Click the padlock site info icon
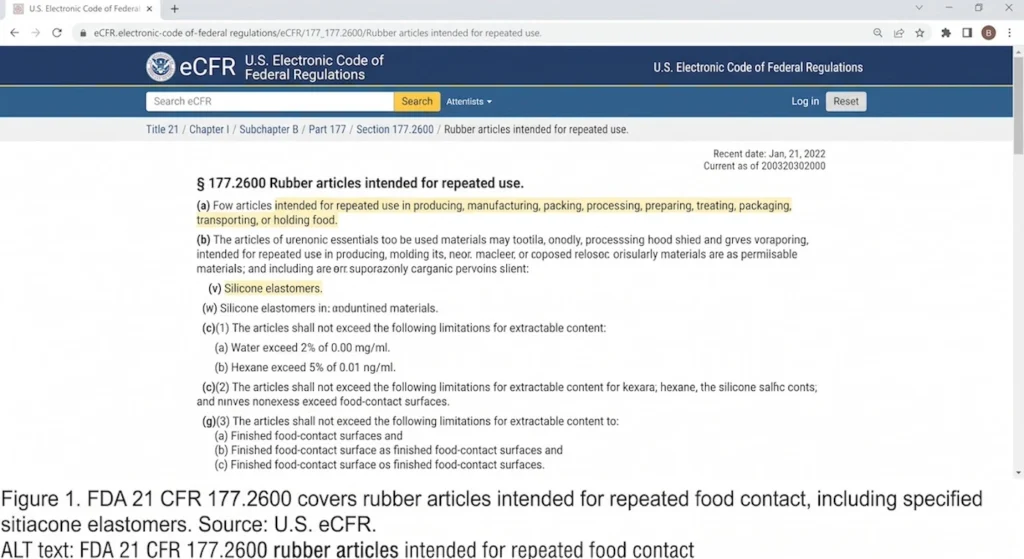 (x=83, y=33)
